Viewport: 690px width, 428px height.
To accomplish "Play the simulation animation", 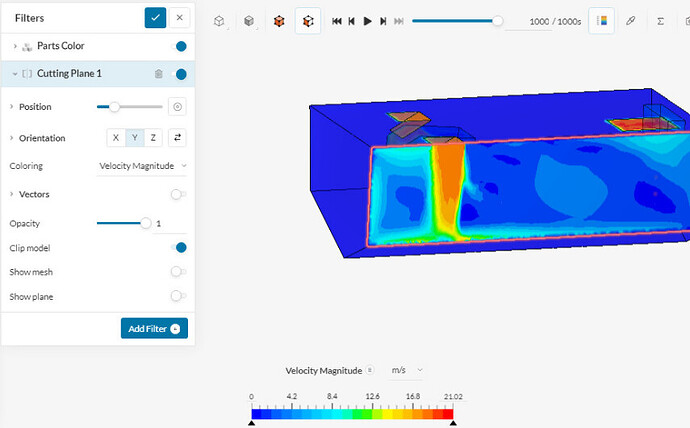I will click(367, 21).
